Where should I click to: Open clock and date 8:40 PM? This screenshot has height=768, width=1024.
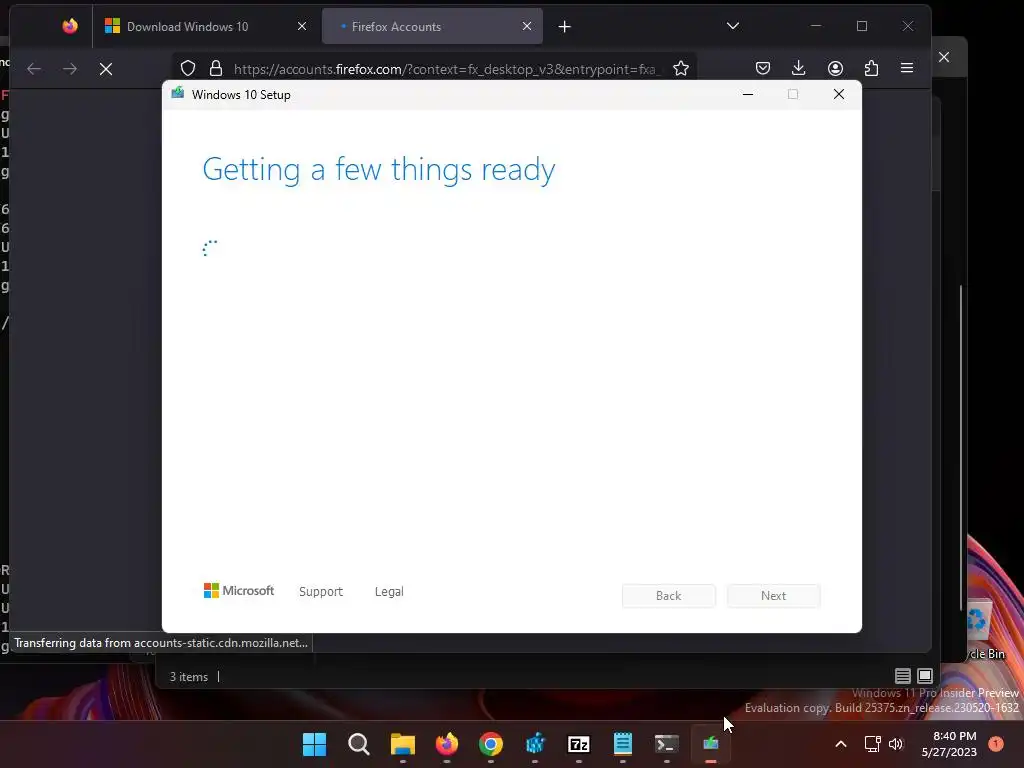click(949, 744)
